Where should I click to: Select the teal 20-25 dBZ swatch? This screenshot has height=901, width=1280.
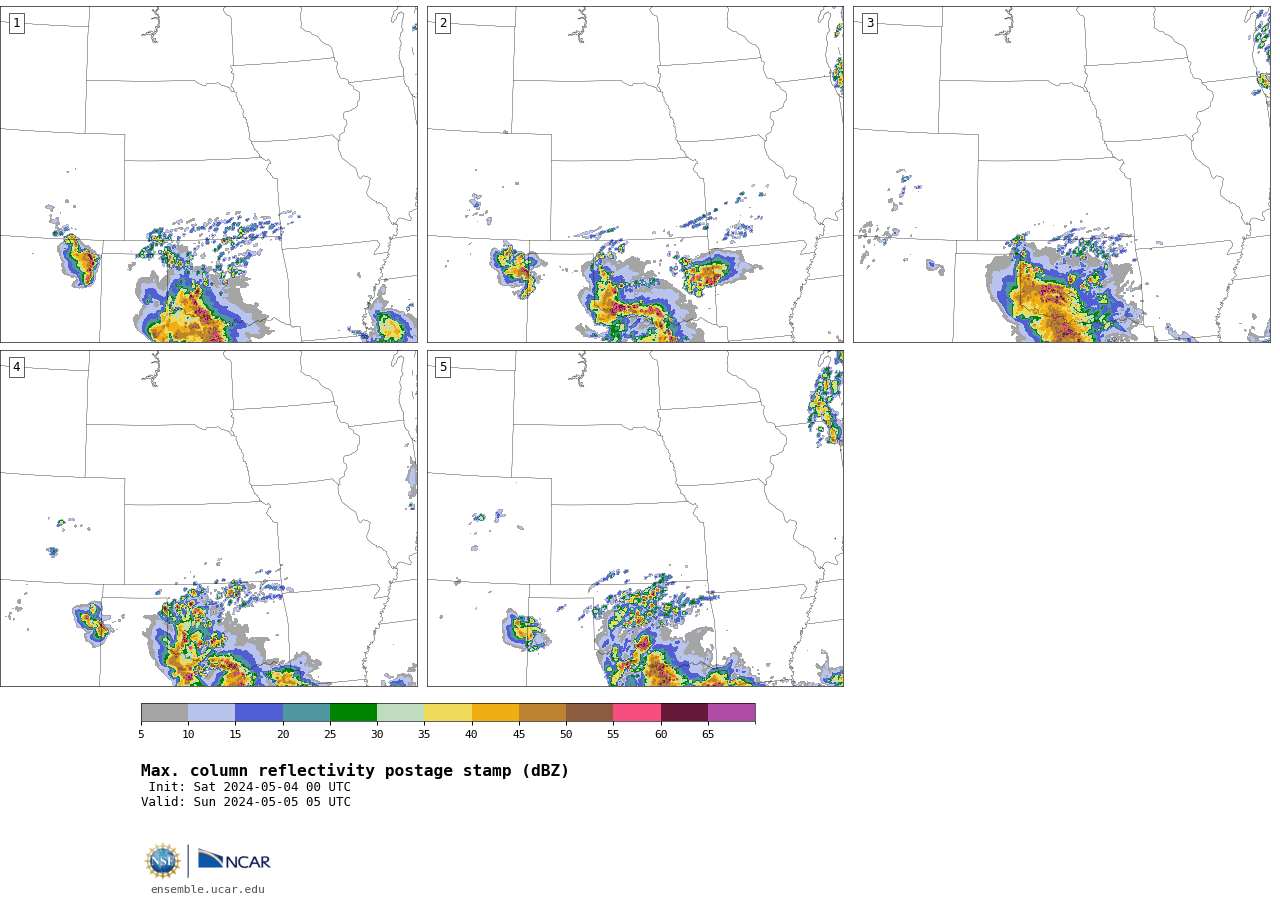306,713
